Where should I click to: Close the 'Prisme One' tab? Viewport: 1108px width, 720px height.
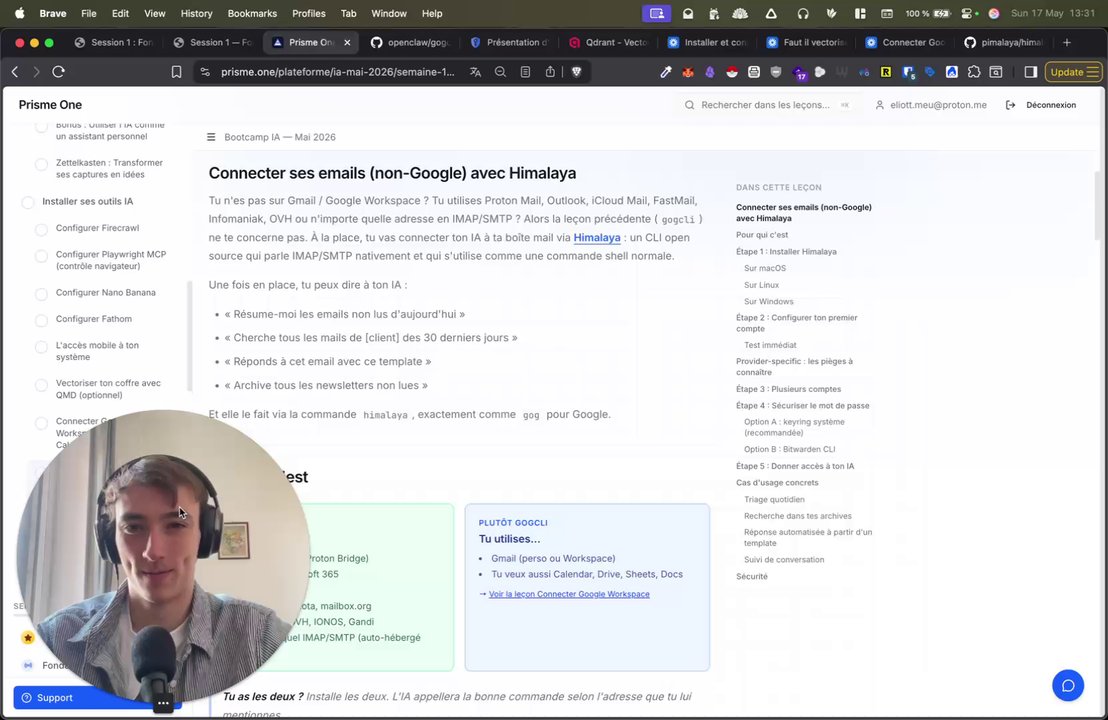[347, 42]
